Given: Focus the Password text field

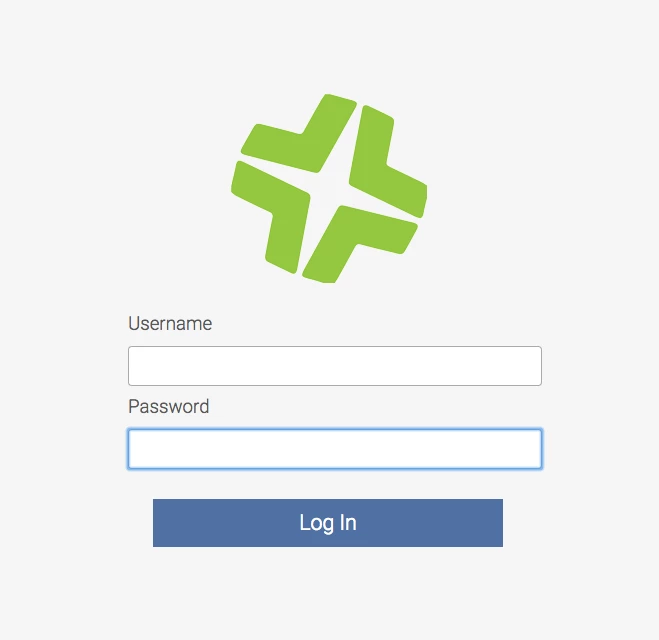Looking at the screenshot, I should pos(335,449).
